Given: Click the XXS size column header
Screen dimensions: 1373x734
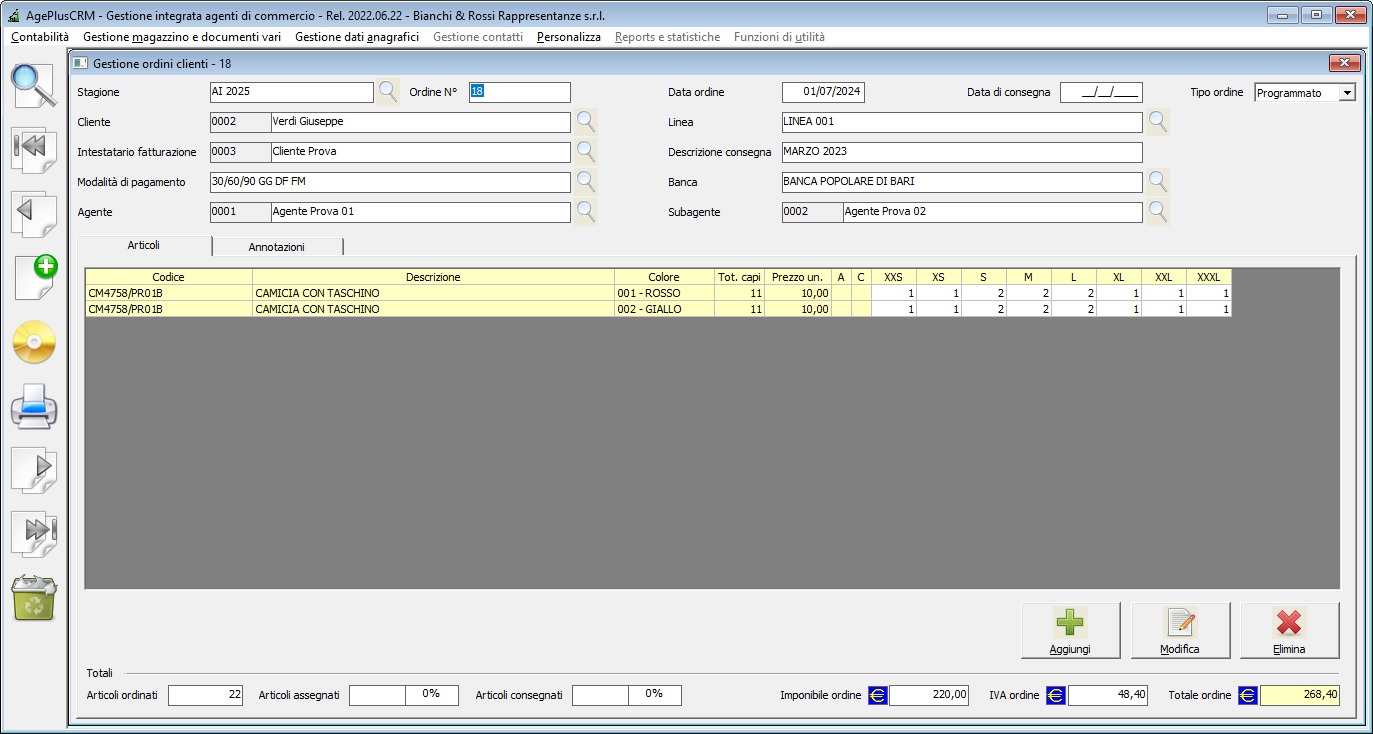Looking at the screenshot, I should (894, 277).
